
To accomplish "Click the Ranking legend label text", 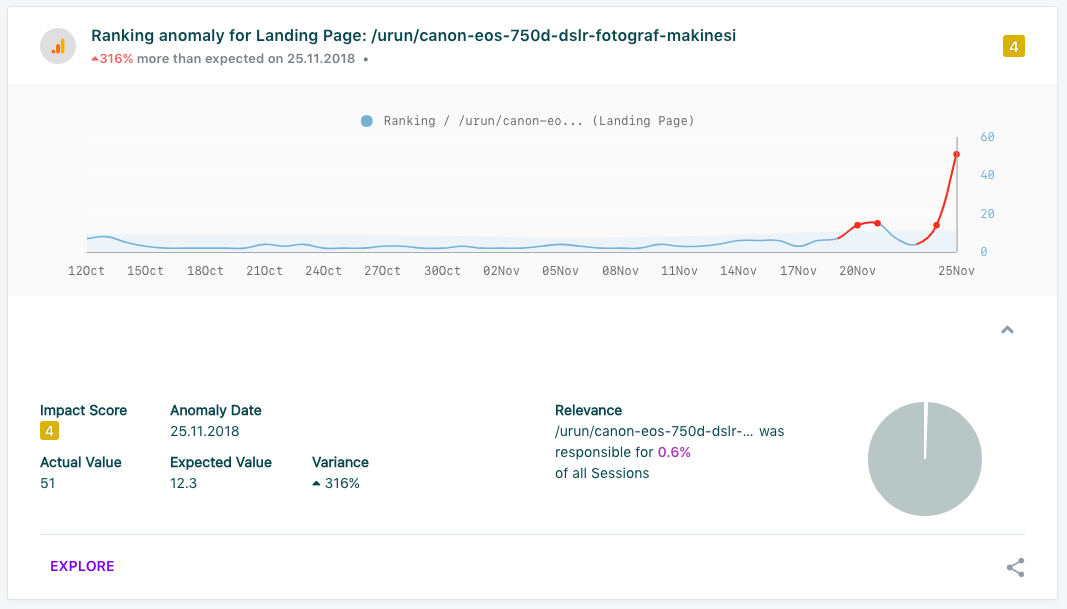I will click(x=539, y=121).
